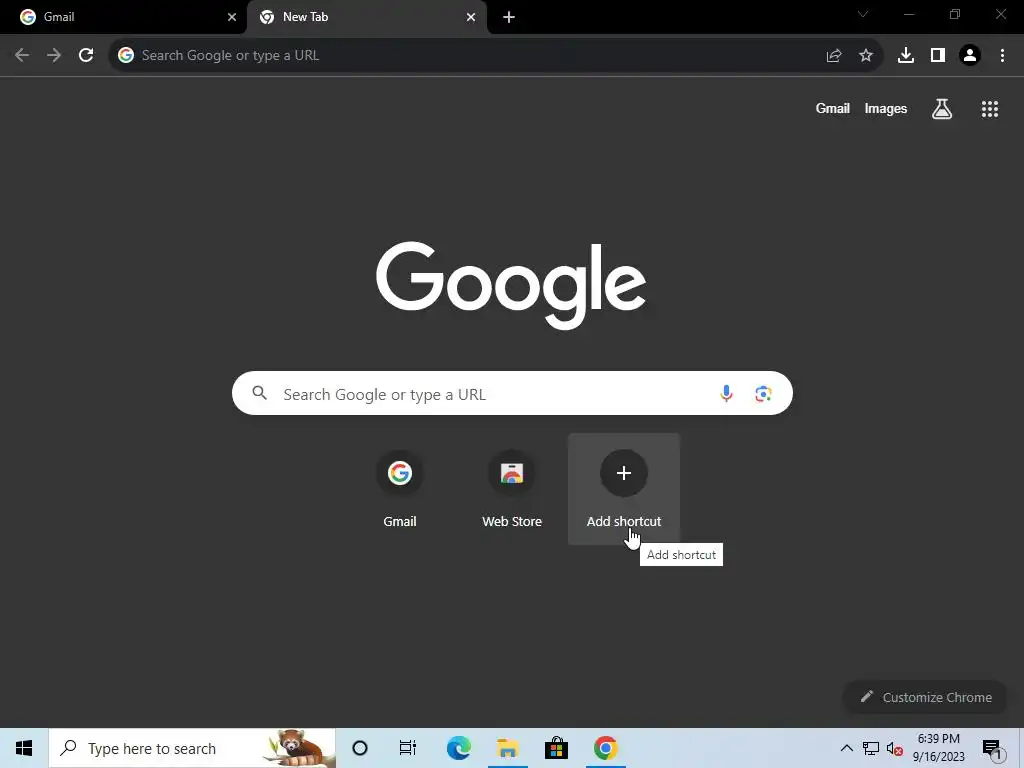
Task: Bookmark this tab with the star icon
Action: pos(865,55)
